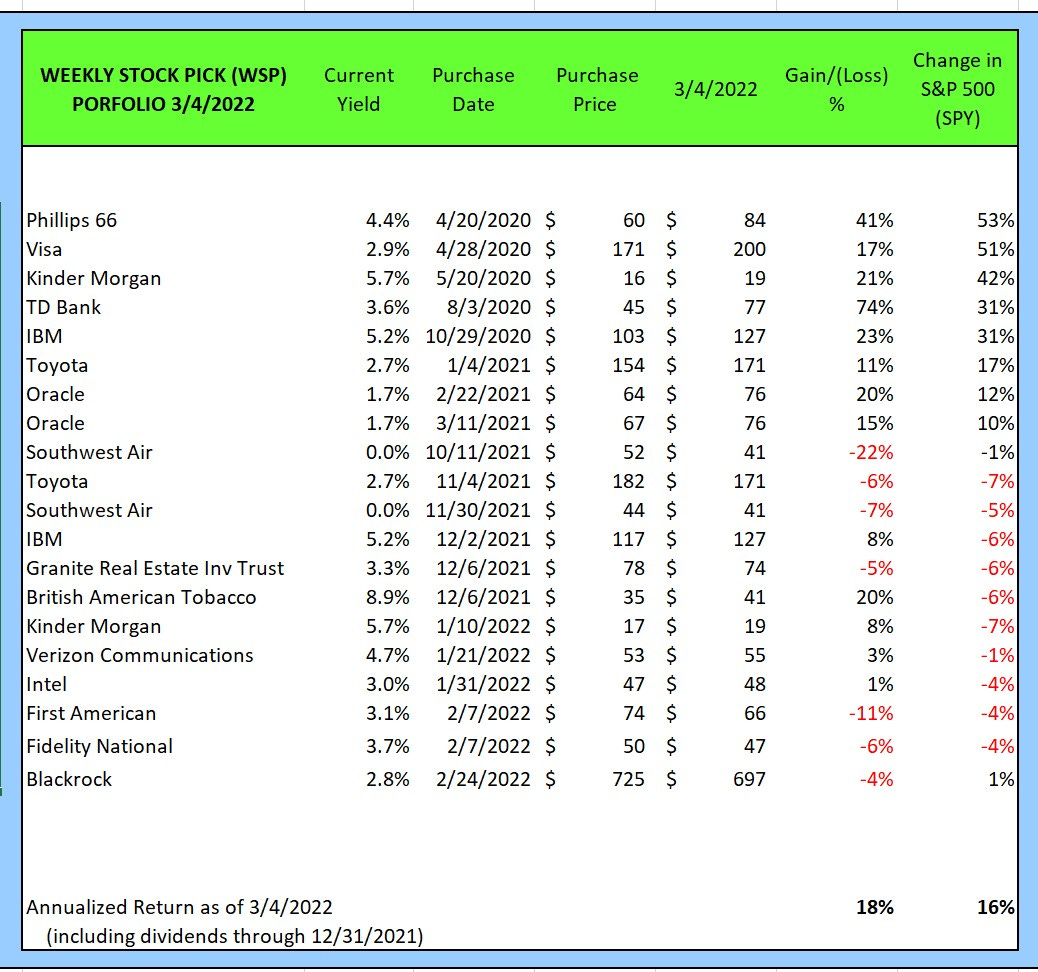Select 'Annualized Return as of 3/4/2022' label
Viewport: 1038px width, 972px height.
click(x=179, y=907)
